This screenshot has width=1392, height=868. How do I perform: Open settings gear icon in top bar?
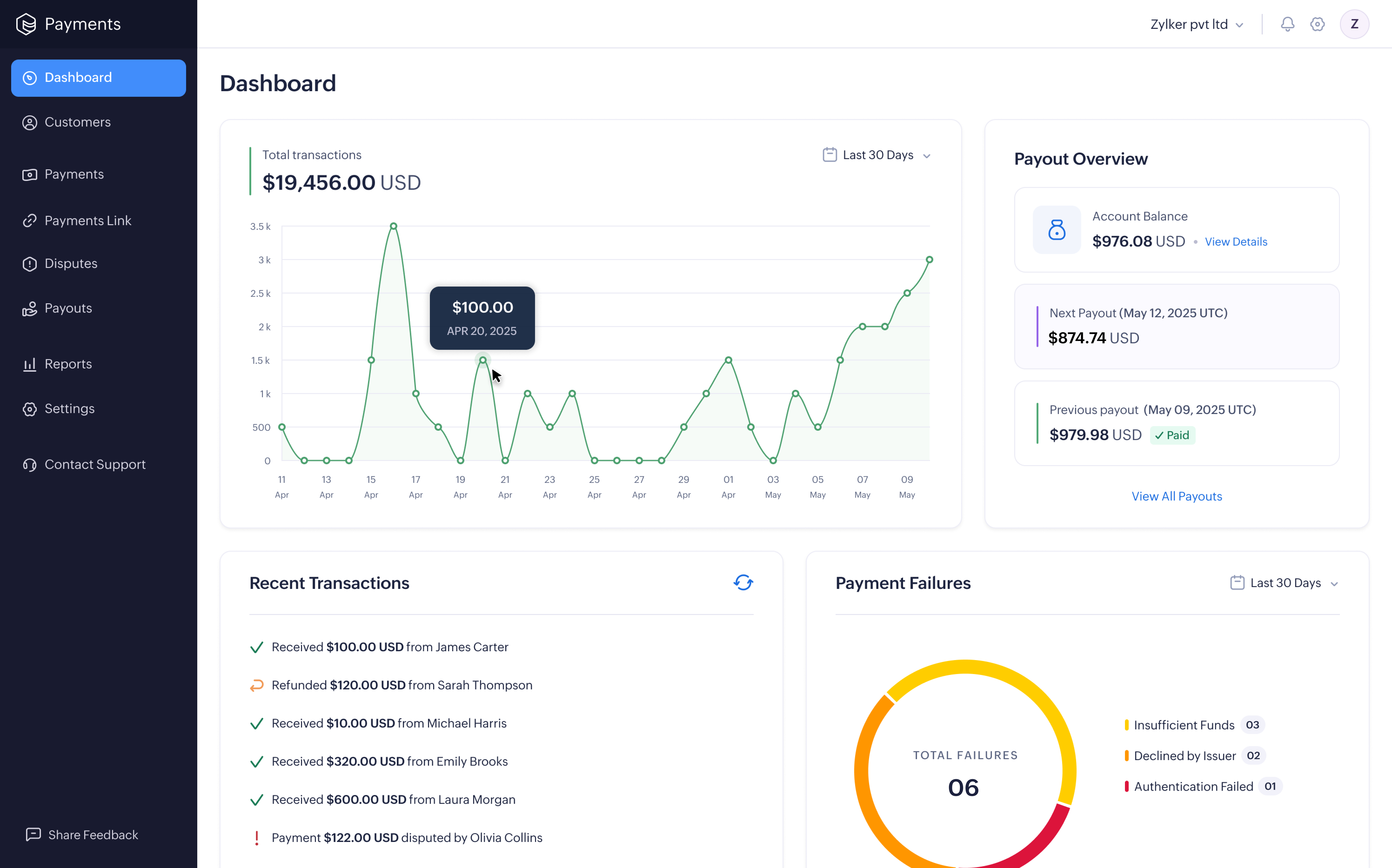coord(1317,24)
